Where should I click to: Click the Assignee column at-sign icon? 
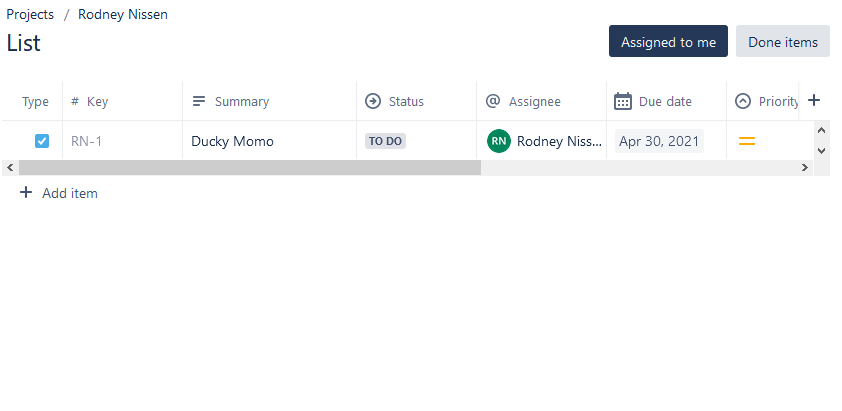click(x=493, y=101)
